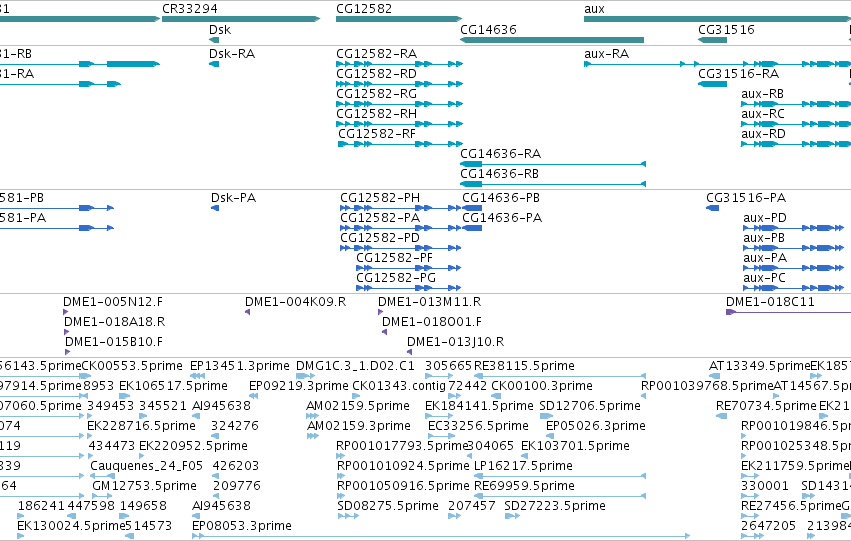Click the Dsk-RA transcript label
Image resolution: width=851 pixels, height=541 pixels.
232,54
